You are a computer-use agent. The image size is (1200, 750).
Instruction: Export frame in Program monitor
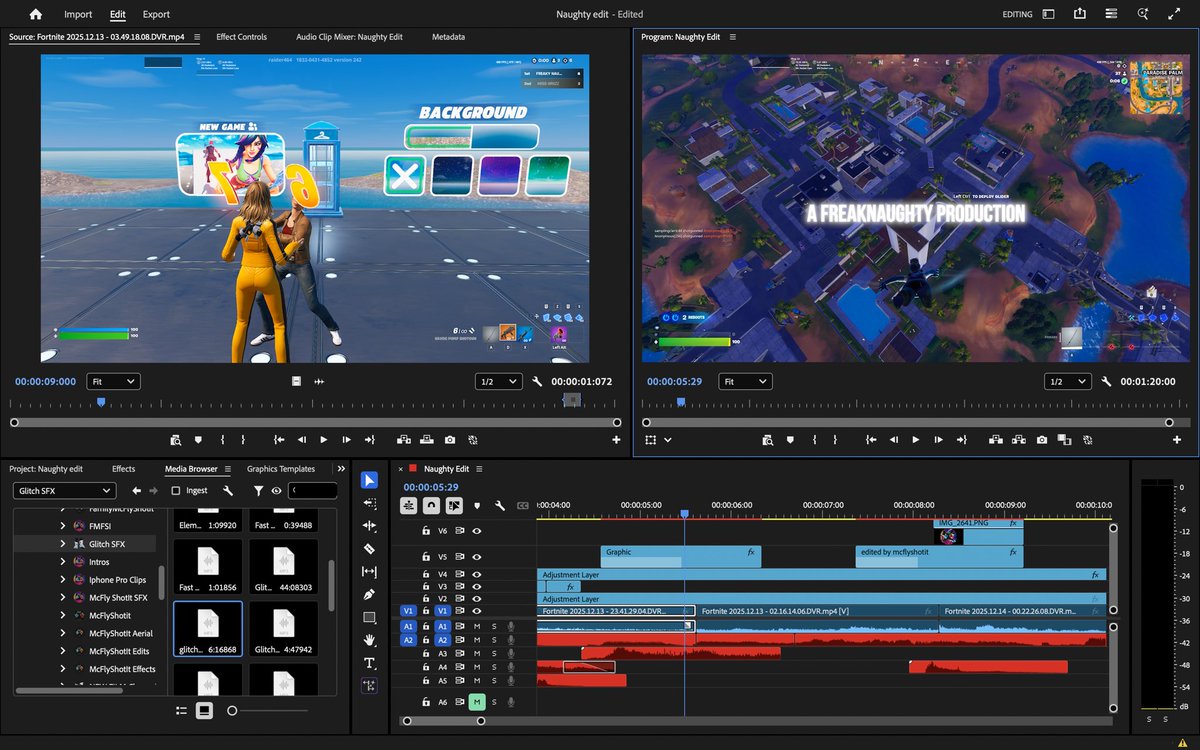pos(1042,439)
